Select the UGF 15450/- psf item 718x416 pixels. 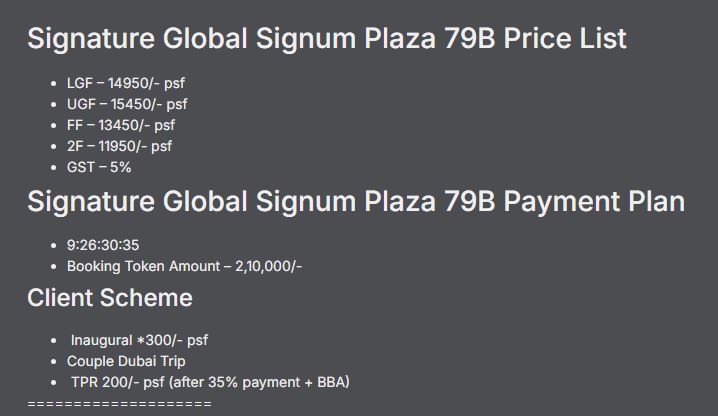(127, 104)
